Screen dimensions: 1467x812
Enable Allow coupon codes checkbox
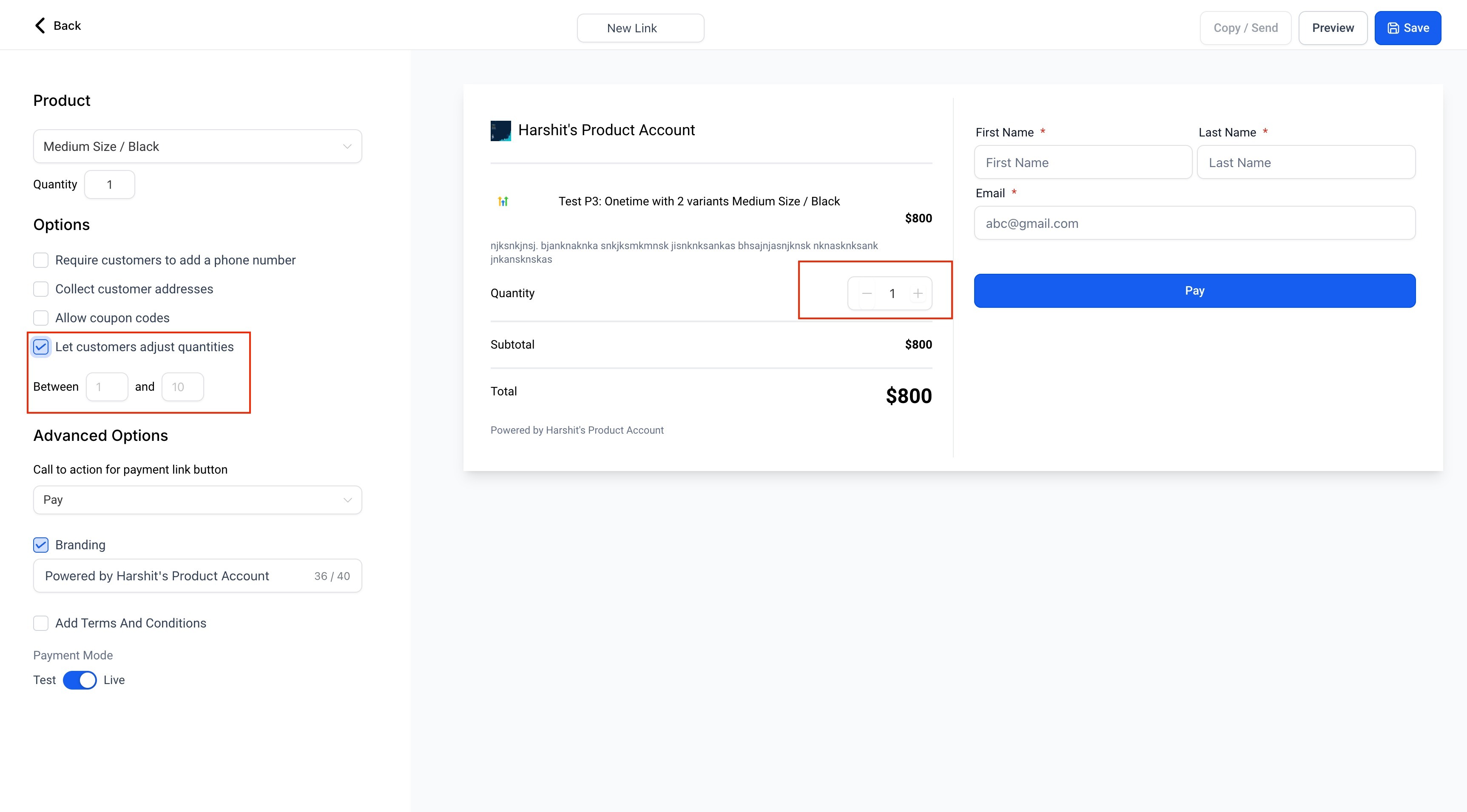coord(41,318)
